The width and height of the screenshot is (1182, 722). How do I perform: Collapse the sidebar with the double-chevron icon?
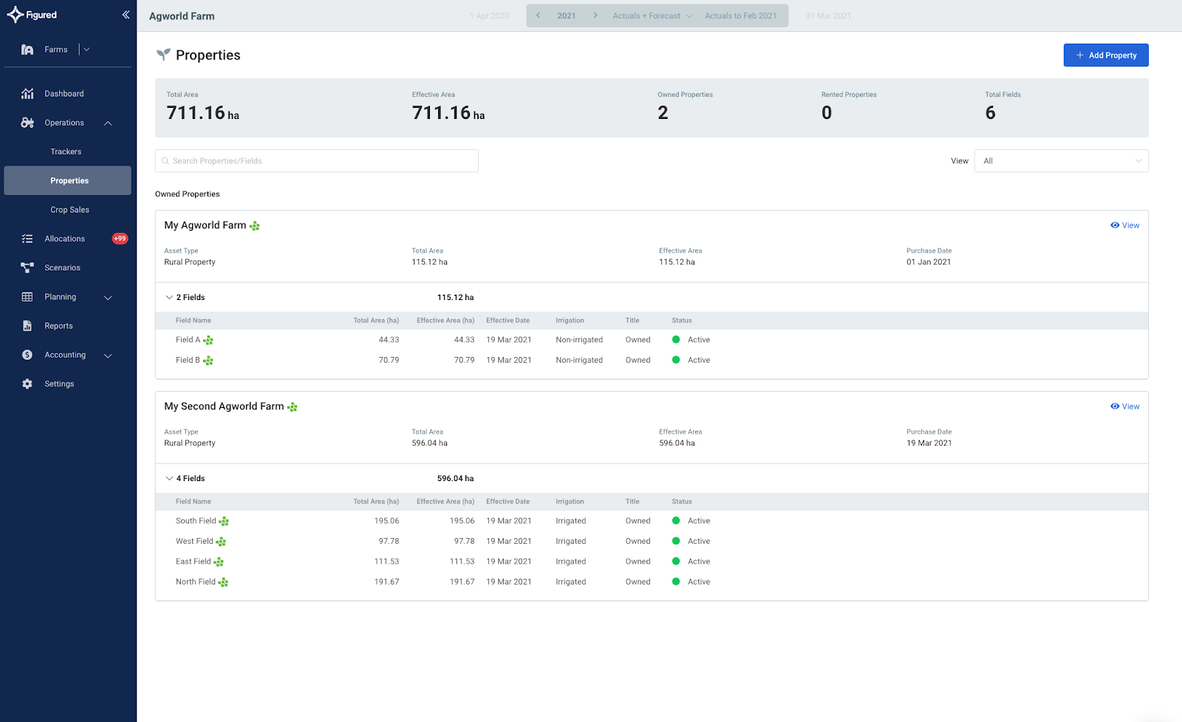(125, 14)
